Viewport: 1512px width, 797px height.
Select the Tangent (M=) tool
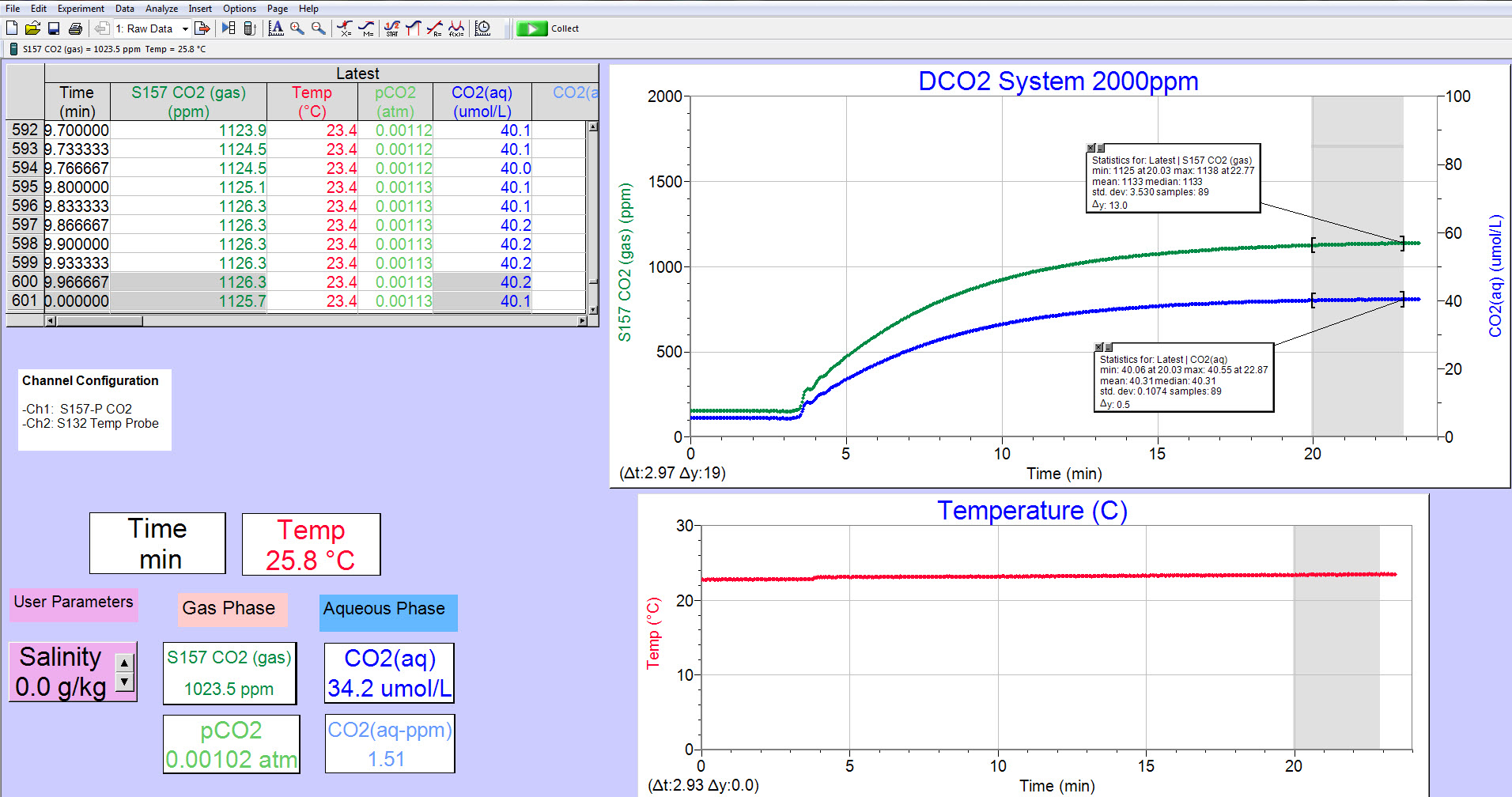coord(366,28)
